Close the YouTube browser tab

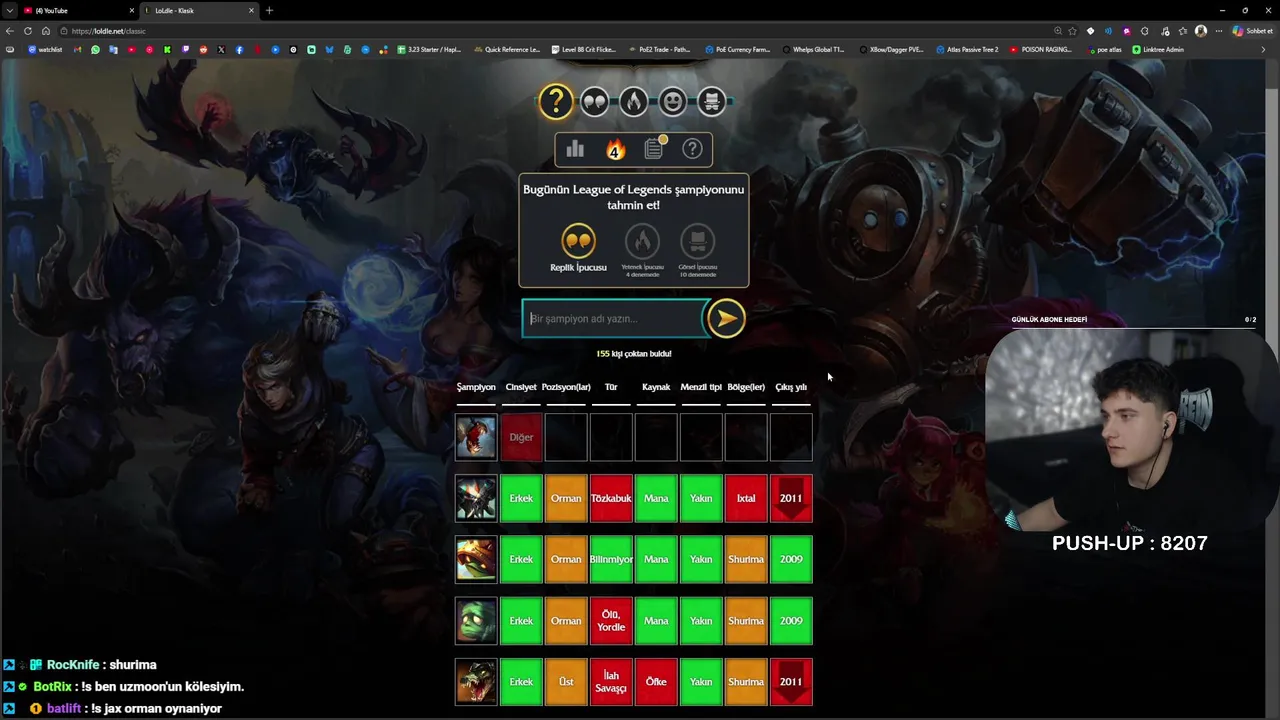point(131,10)
